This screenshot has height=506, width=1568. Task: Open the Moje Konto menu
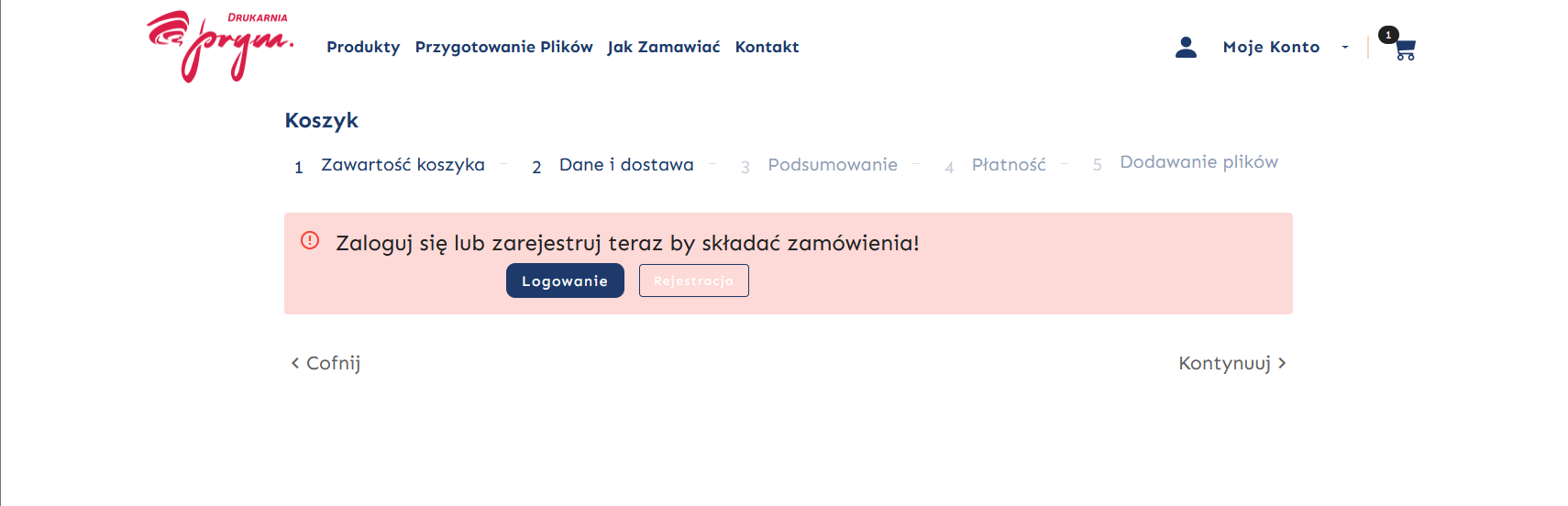pyautogui.click(x=1271, y=47)
